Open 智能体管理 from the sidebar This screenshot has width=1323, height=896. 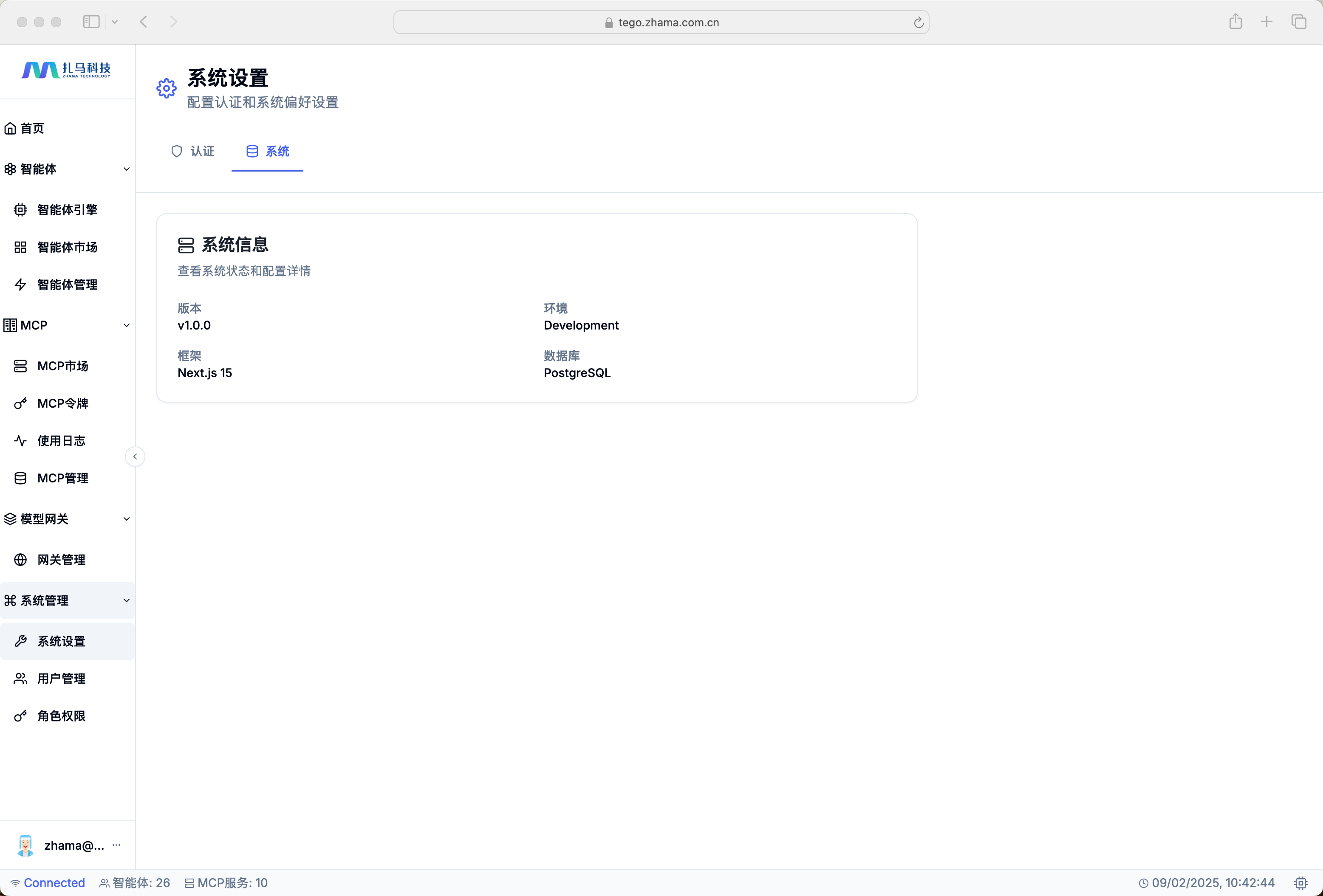67,285
